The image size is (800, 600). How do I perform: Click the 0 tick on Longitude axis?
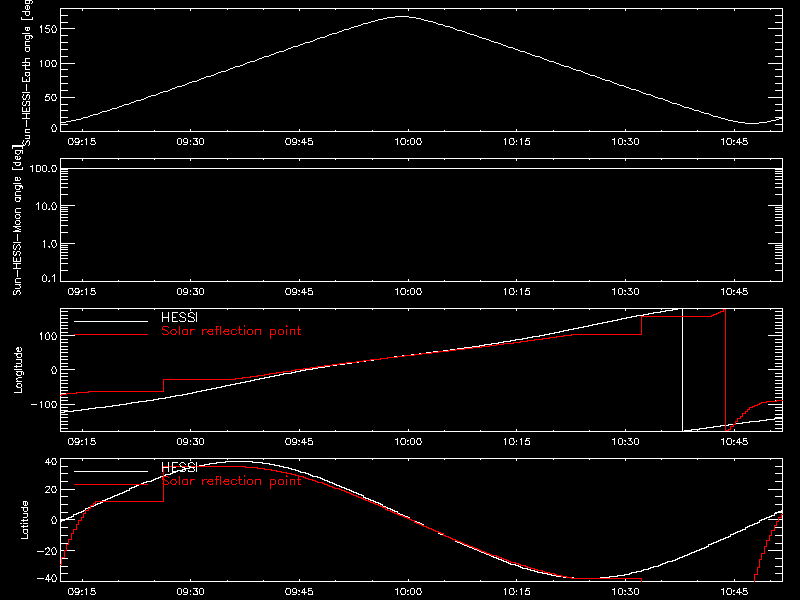(x=54, y=370)
